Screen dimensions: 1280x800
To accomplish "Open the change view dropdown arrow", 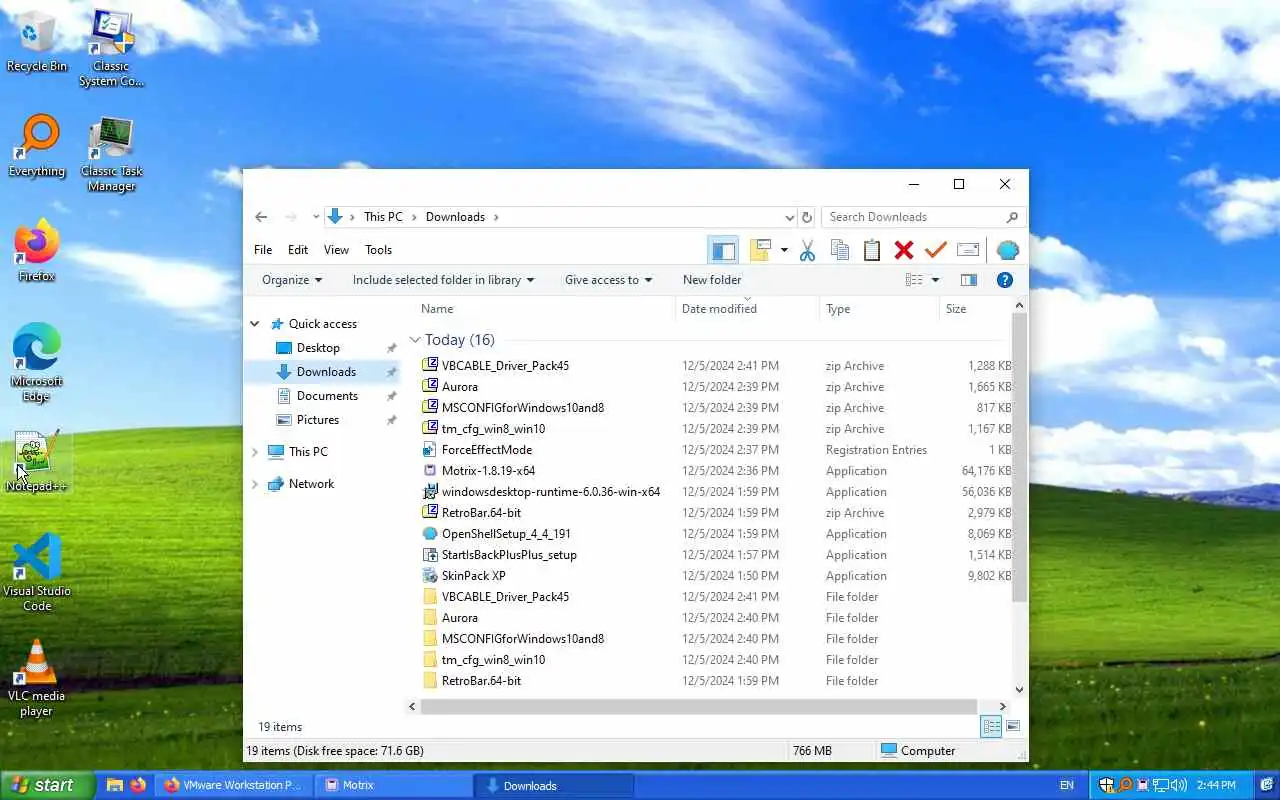I will [x=935, y=280].
